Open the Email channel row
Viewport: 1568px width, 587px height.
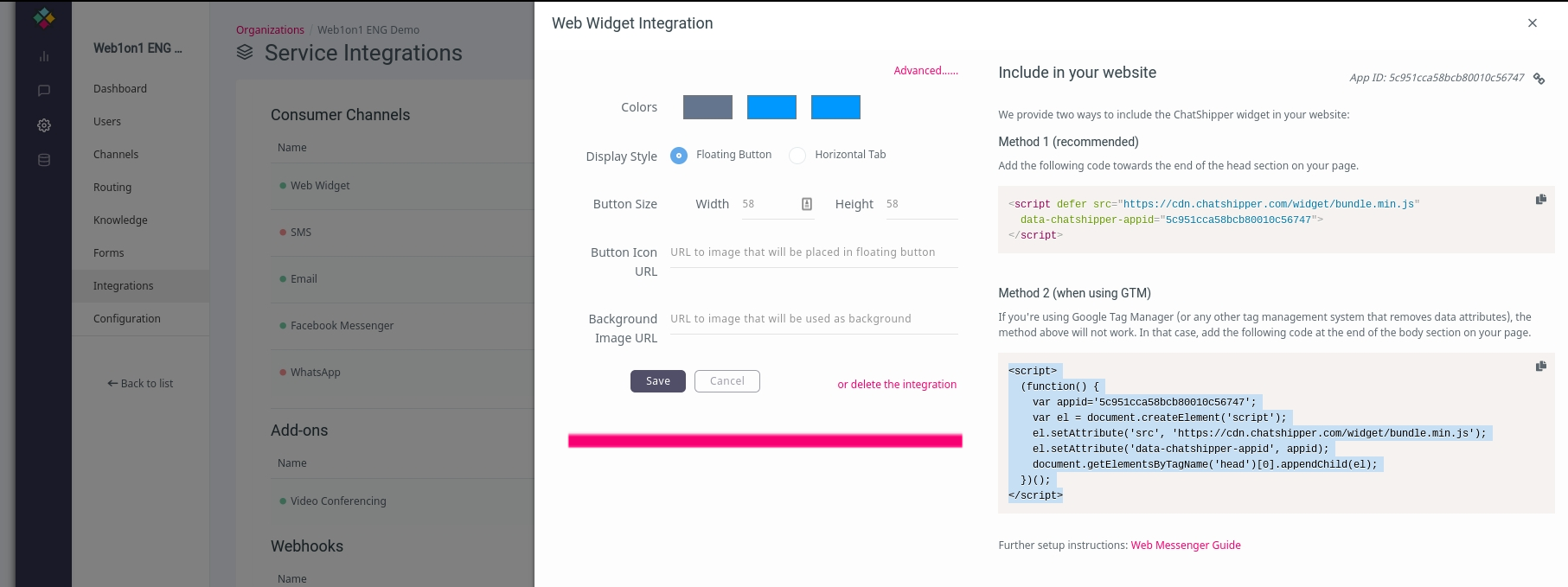click(402, 279)
